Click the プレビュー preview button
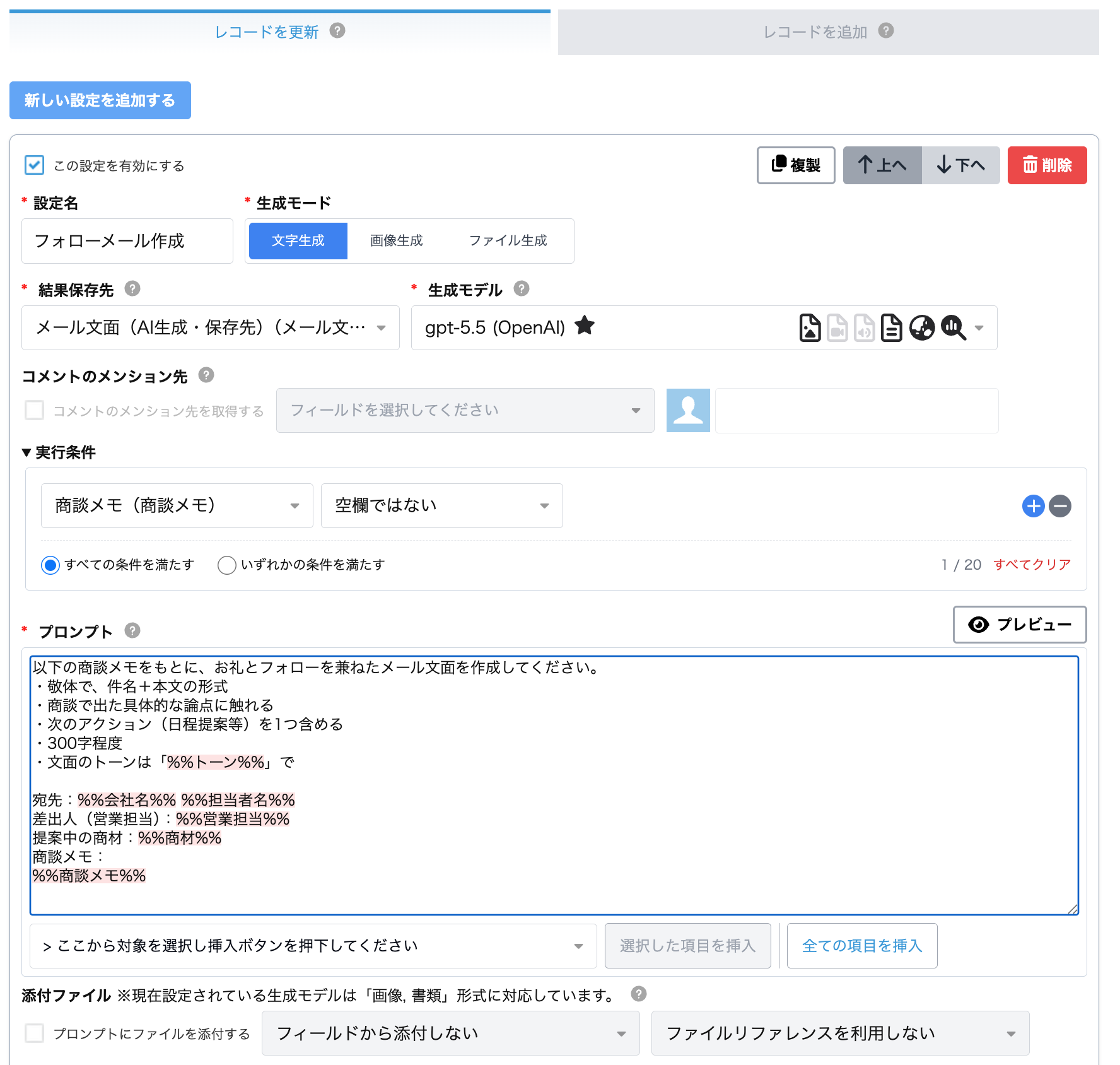Screen dimensions: 1120x1065 [x=1020, y=625]
